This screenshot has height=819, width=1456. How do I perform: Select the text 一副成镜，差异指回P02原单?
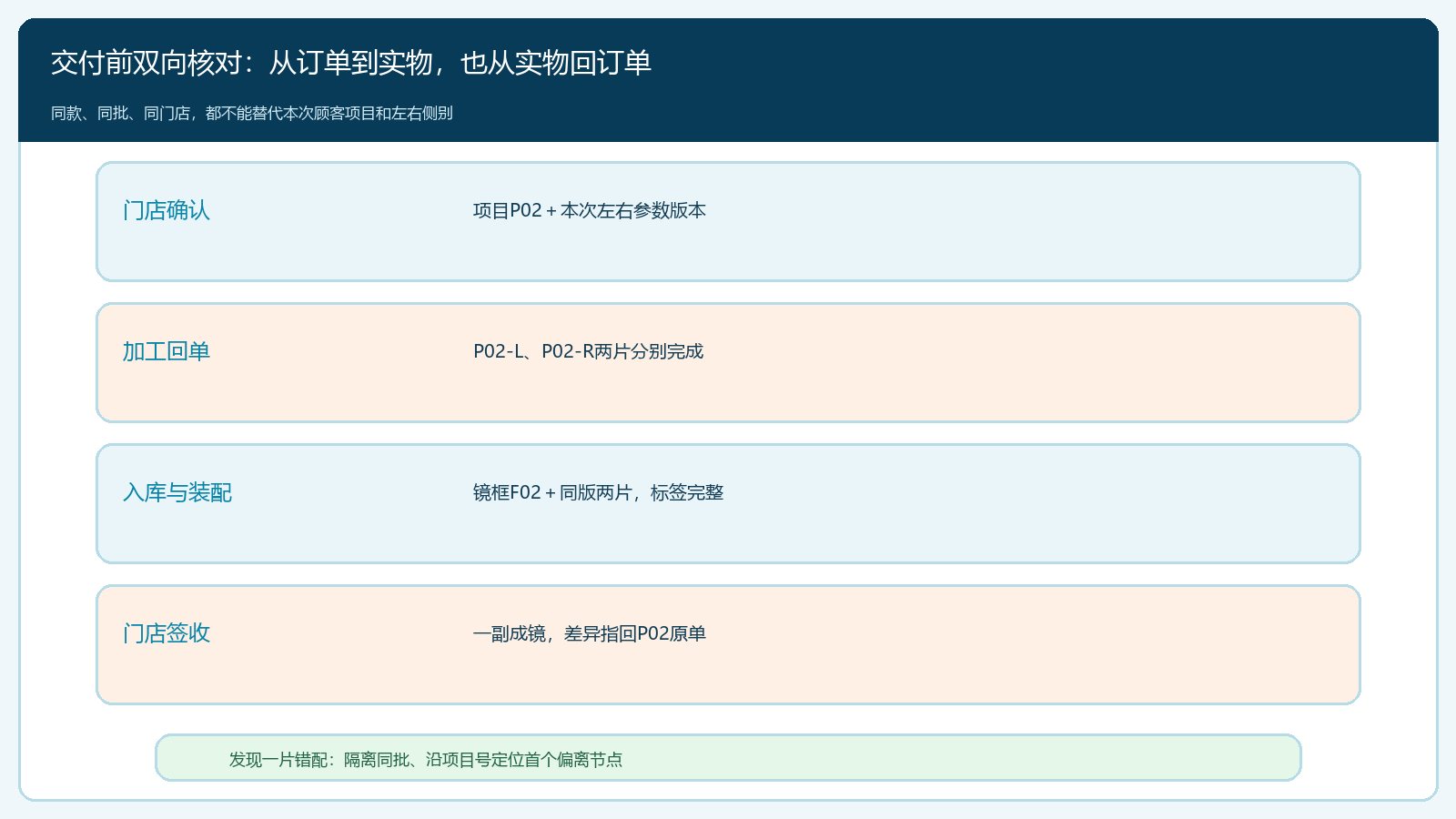[590, 633]
